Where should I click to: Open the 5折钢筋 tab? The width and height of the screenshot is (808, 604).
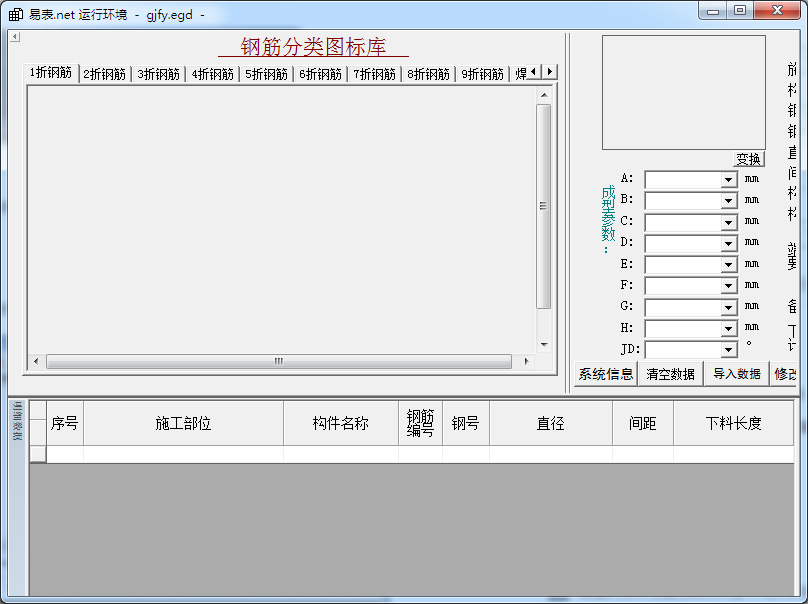point(266,74)
